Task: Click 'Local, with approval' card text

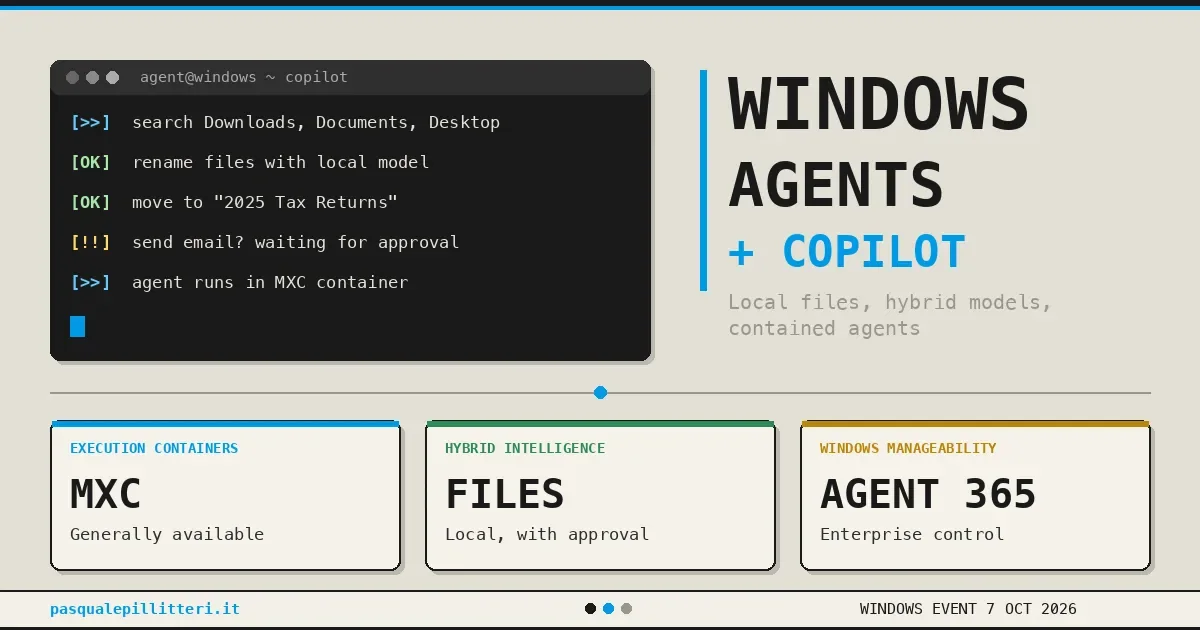Action: pyautogui.click(x=547, y=534)
